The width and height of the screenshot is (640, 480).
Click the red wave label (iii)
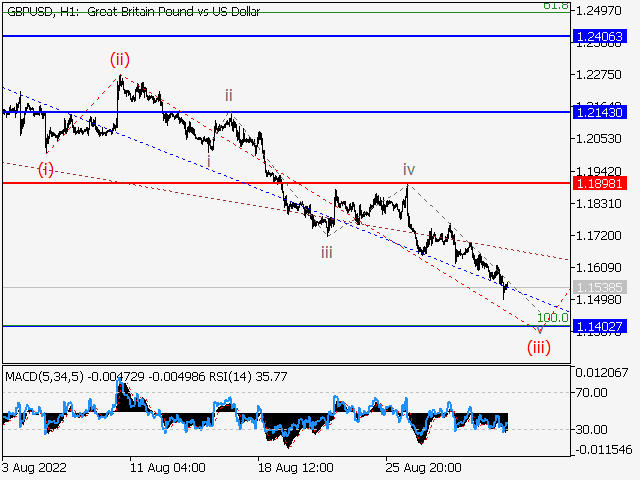tap(539, 347)
